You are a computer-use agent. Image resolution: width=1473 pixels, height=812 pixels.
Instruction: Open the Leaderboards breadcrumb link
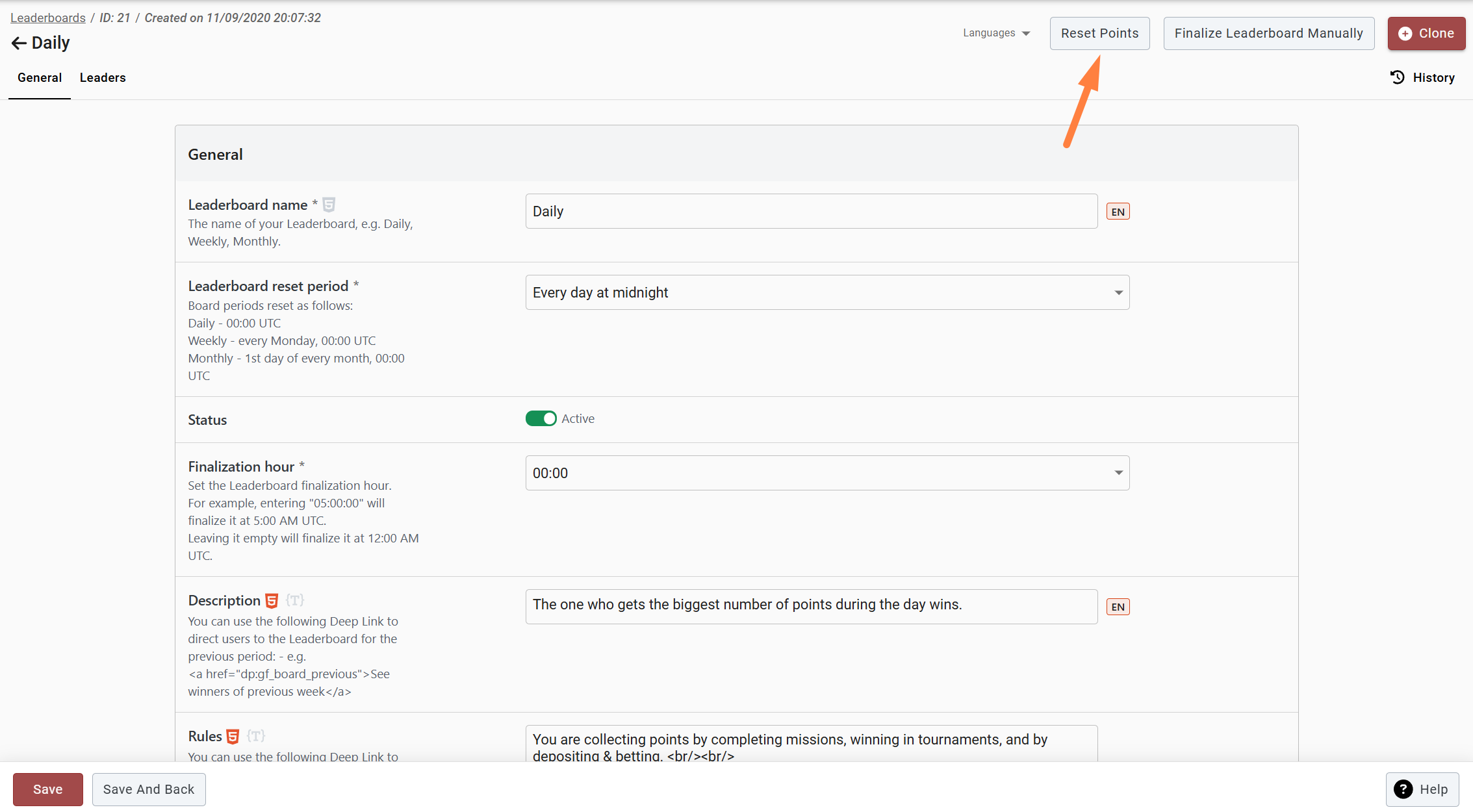tap(48, 18)
